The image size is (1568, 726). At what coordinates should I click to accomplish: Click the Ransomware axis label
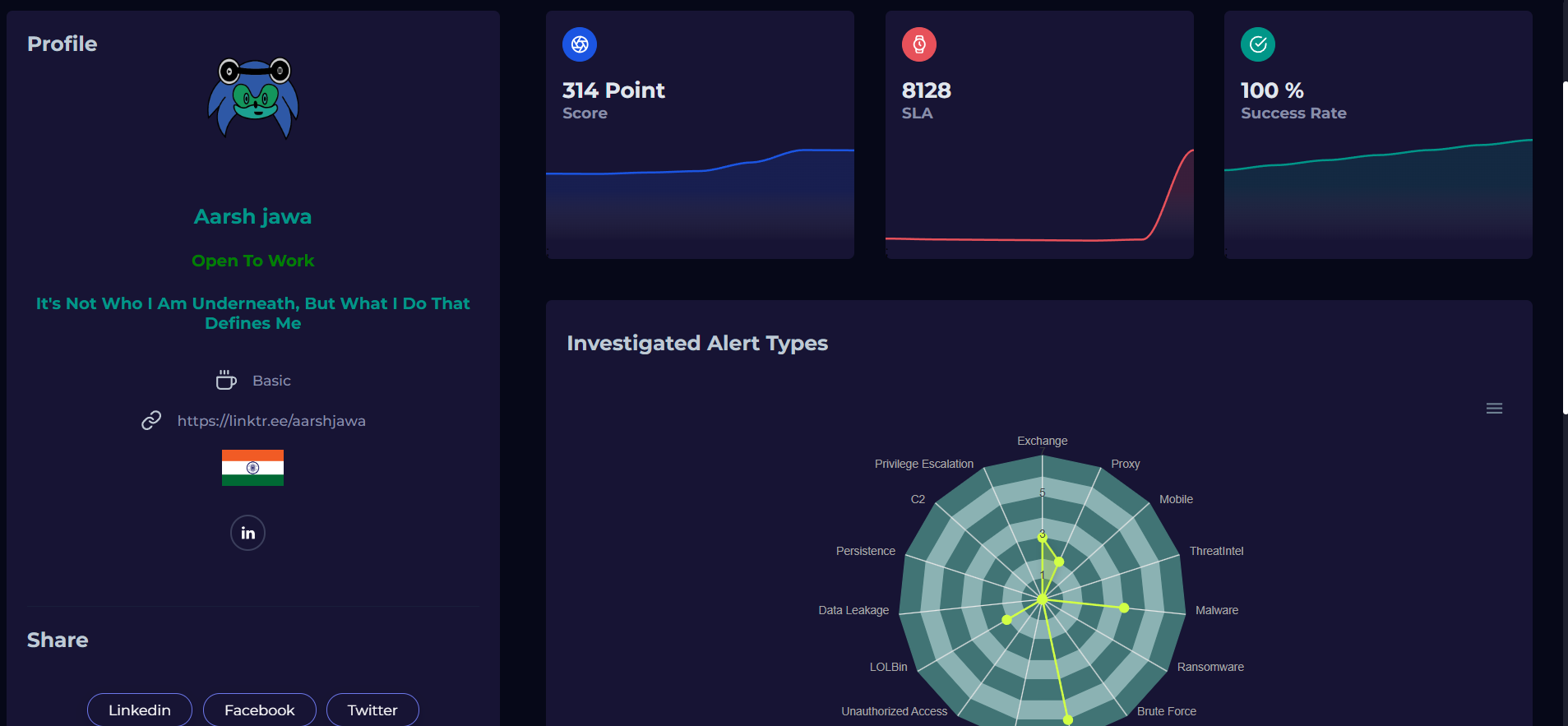1210,667
